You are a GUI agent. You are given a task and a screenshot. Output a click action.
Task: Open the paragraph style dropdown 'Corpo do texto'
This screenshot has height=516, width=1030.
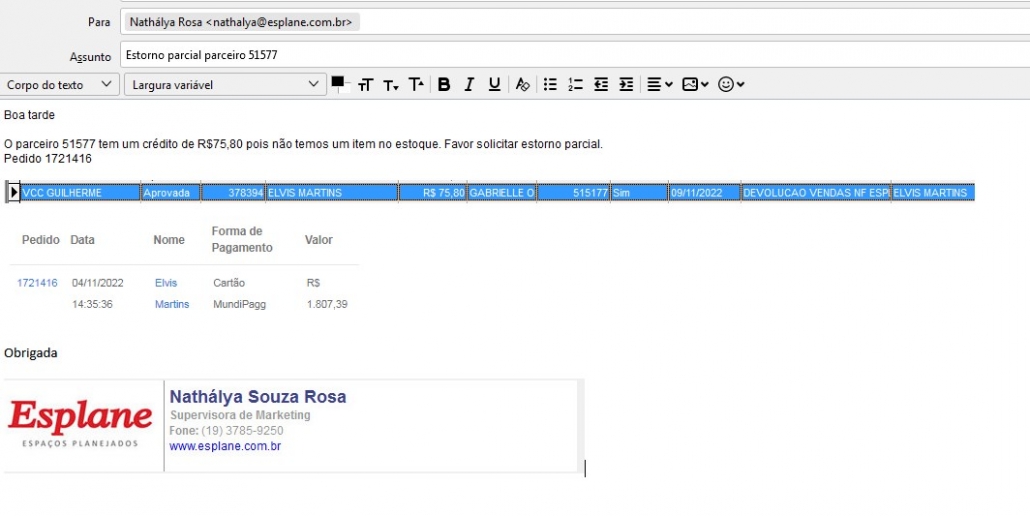point(60,85)
